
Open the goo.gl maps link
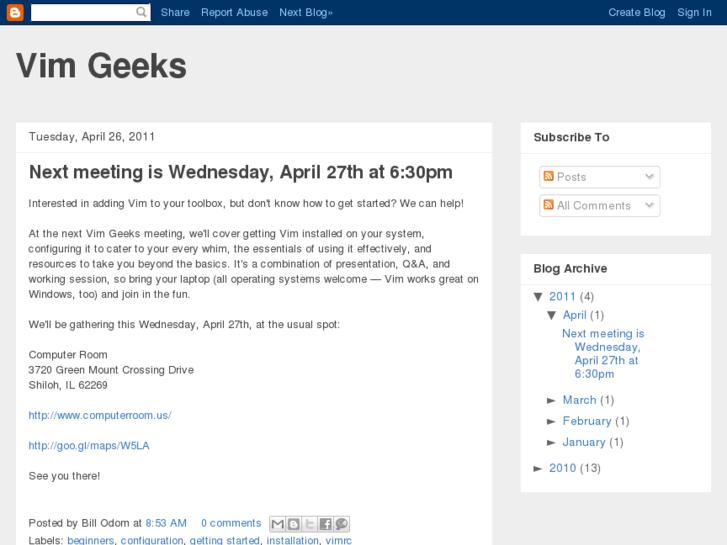pos(89,445)
